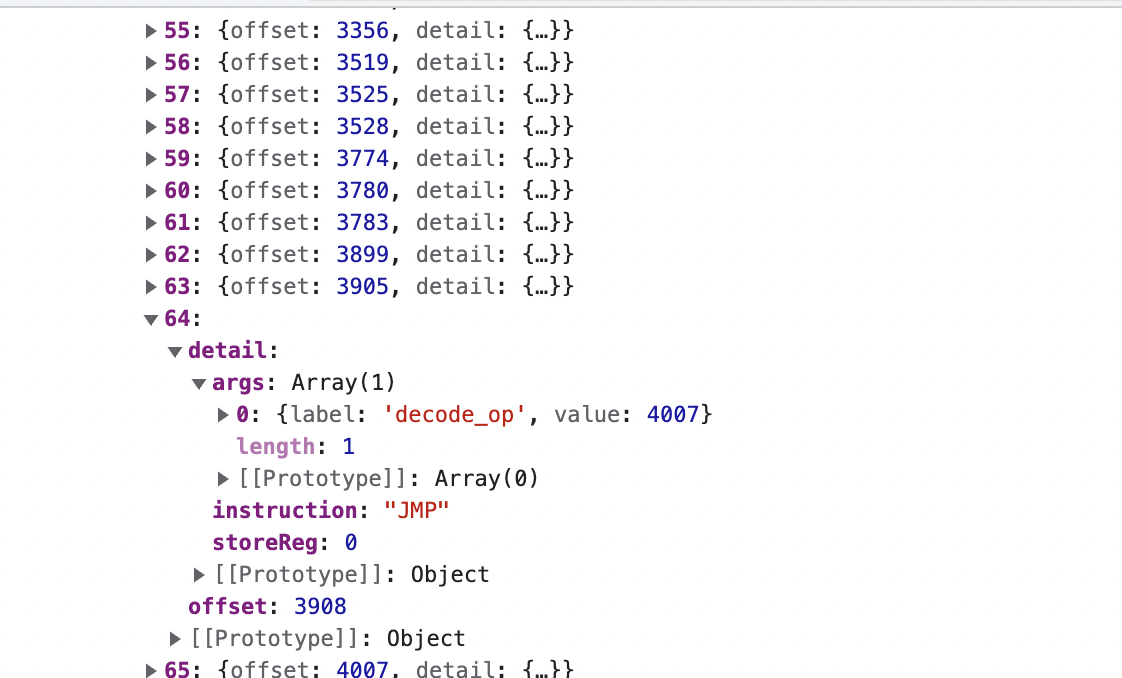This screenshot has width=1122, height=678.
Task: Collapse the args Array(1) node
Action: [199, 384]
